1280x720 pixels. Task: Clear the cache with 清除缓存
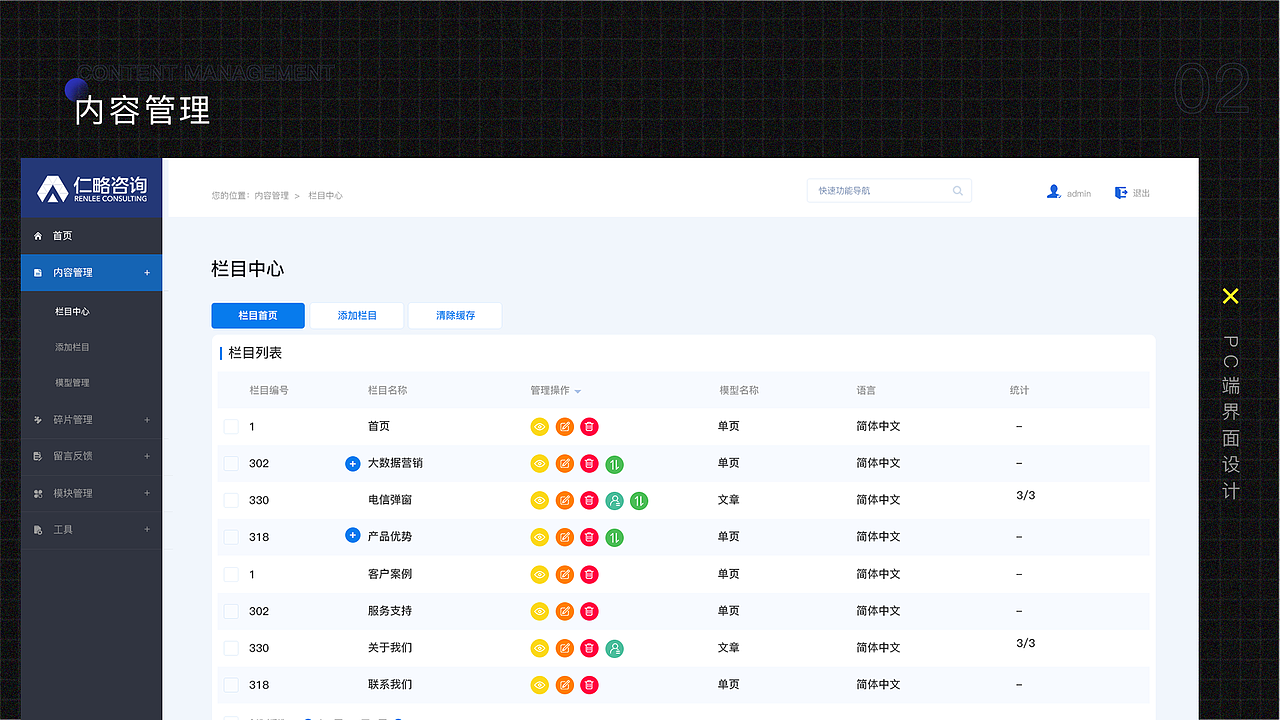coord(455,316)
